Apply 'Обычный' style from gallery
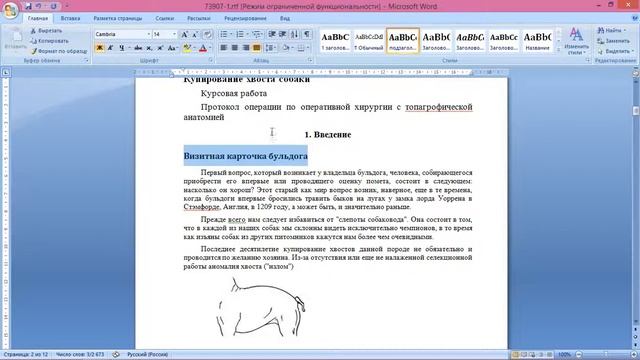 (x=369, y=41)
